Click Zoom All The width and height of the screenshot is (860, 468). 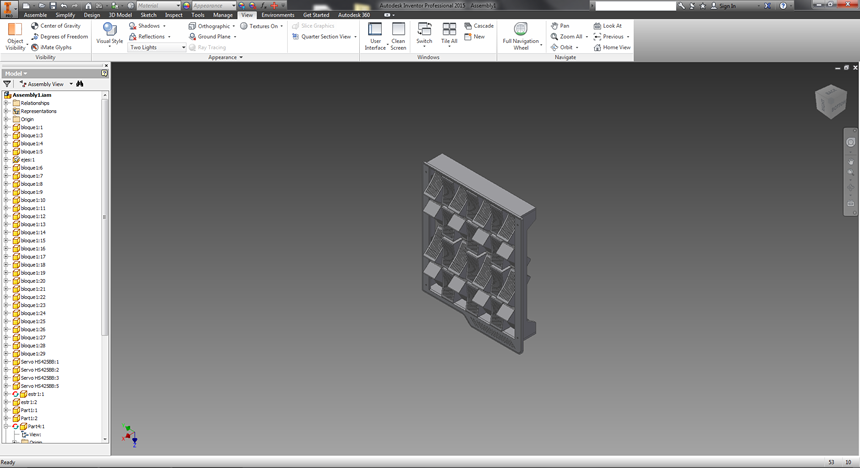point(566,36)
